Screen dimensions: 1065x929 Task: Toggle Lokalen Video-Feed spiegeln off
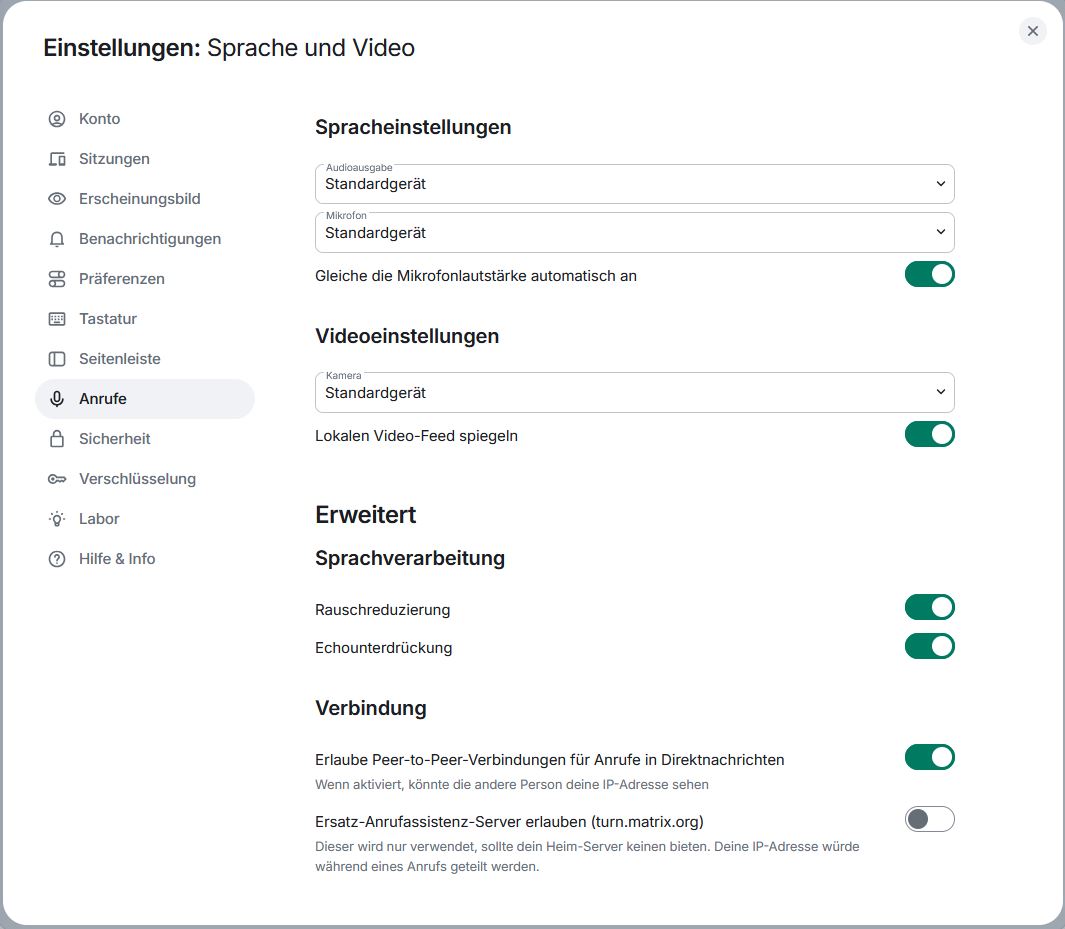point(929,434)
